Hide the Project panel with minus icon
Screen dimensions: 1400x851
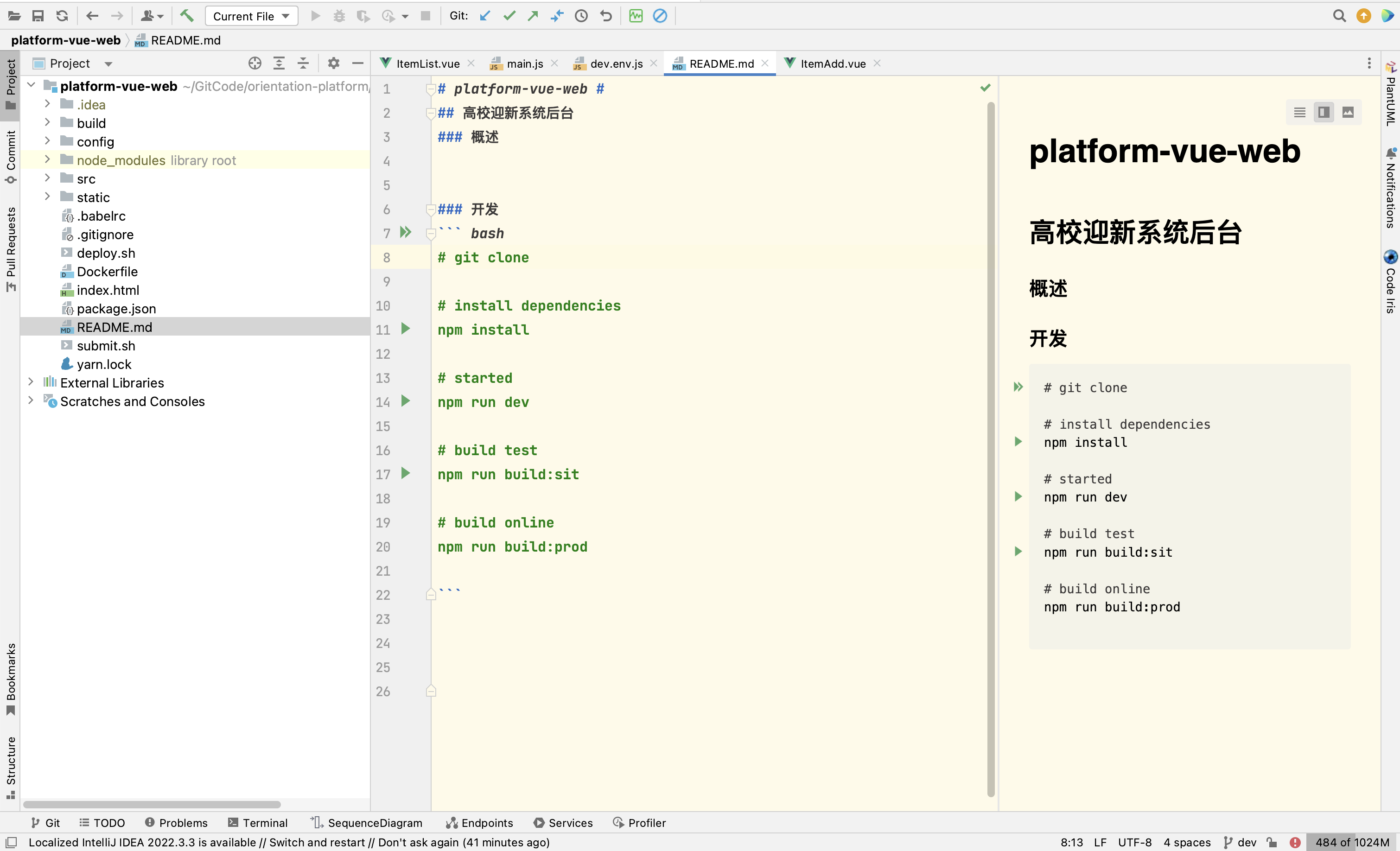point(358,63)
